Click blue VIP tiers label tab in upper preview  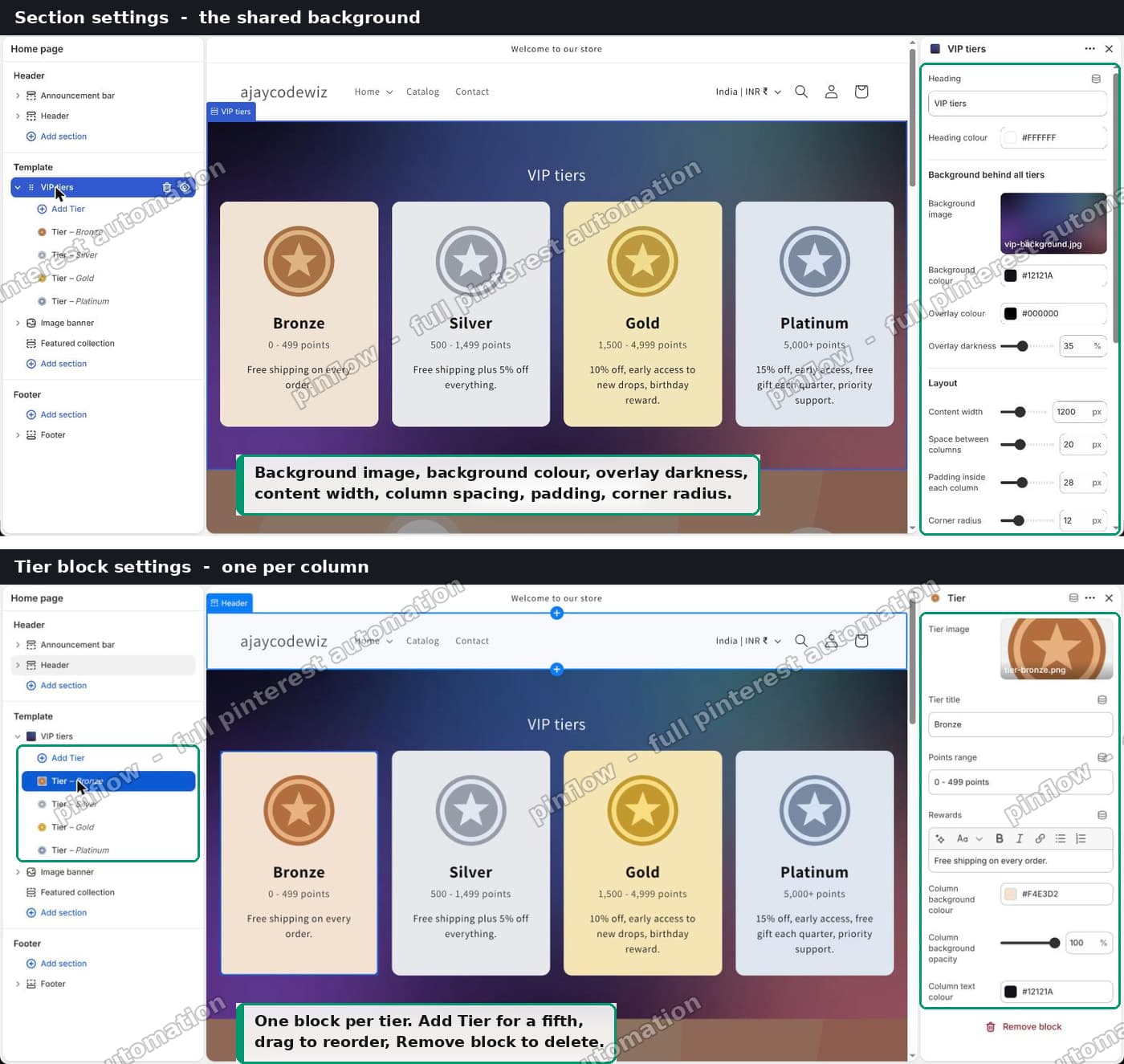(x=231, y=112)
